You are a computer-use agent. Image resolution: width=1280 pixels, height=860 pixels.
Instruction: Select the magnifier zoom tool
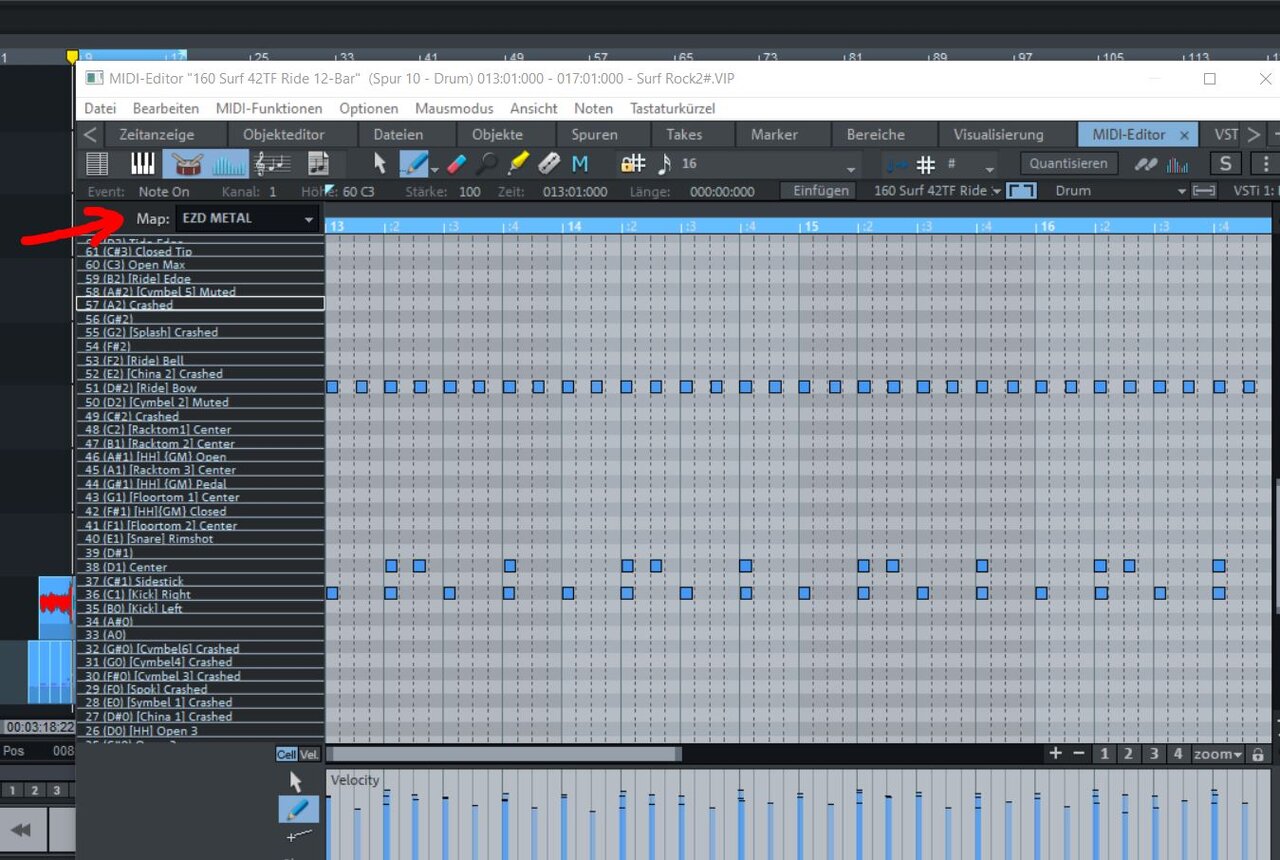[487, 163]
